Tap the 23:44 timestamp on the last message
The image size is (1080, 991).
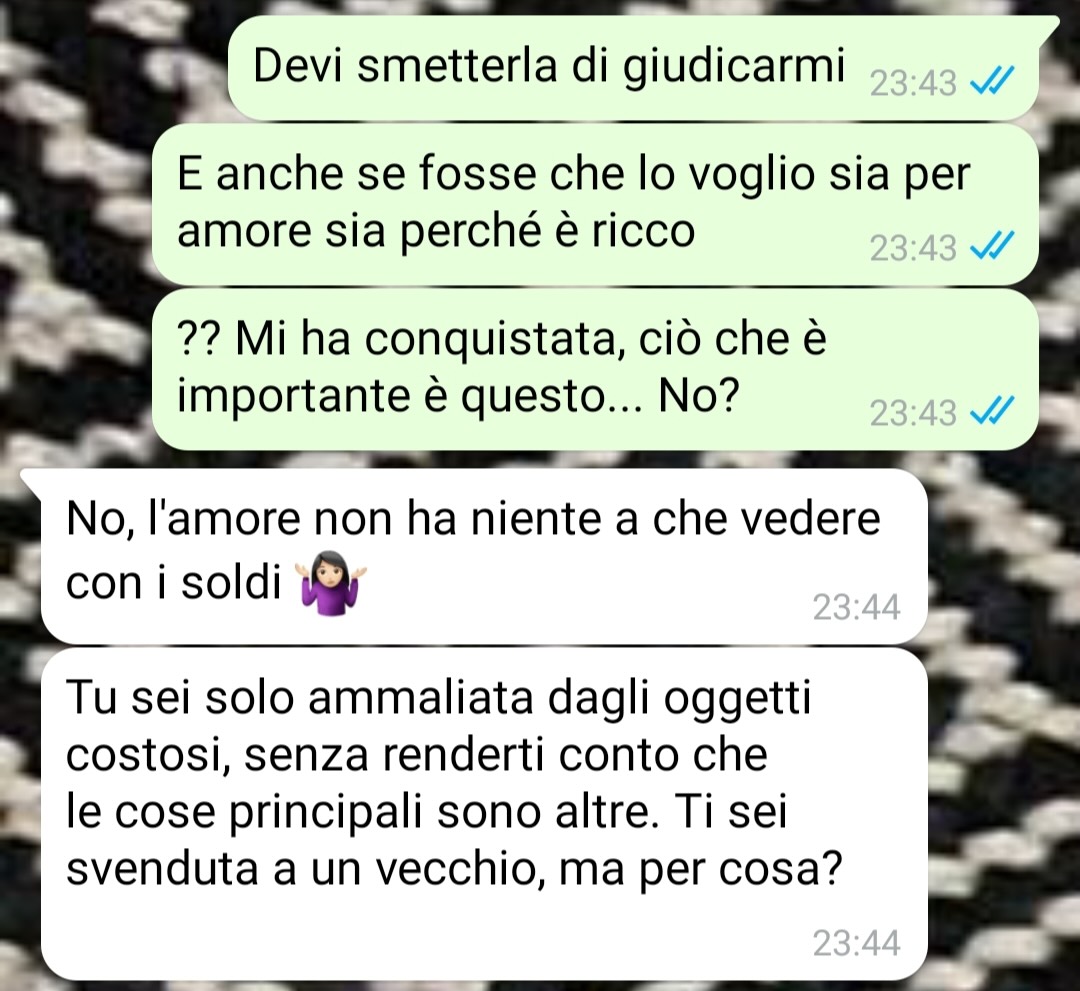click(x=856, y=943)
